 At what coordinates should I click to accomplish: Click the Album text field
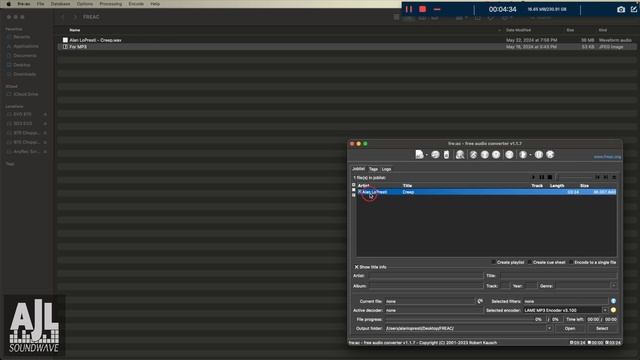click(426, 286)
